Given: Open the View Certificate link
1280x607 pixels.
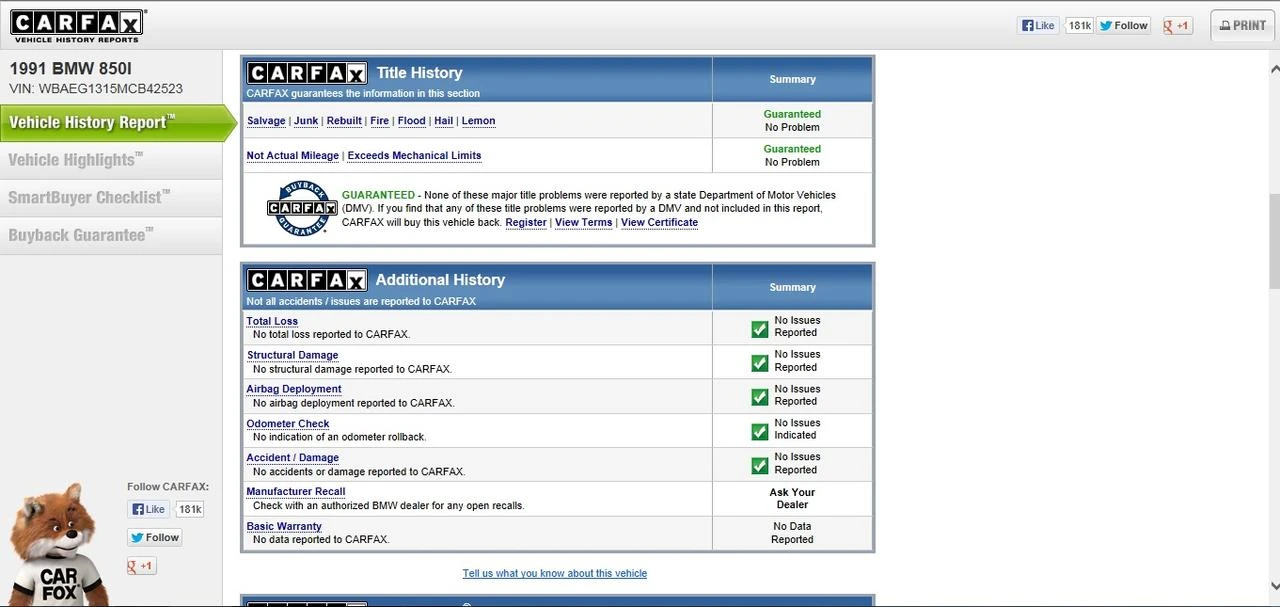Looking at the screenshot, I should [659, 223].
